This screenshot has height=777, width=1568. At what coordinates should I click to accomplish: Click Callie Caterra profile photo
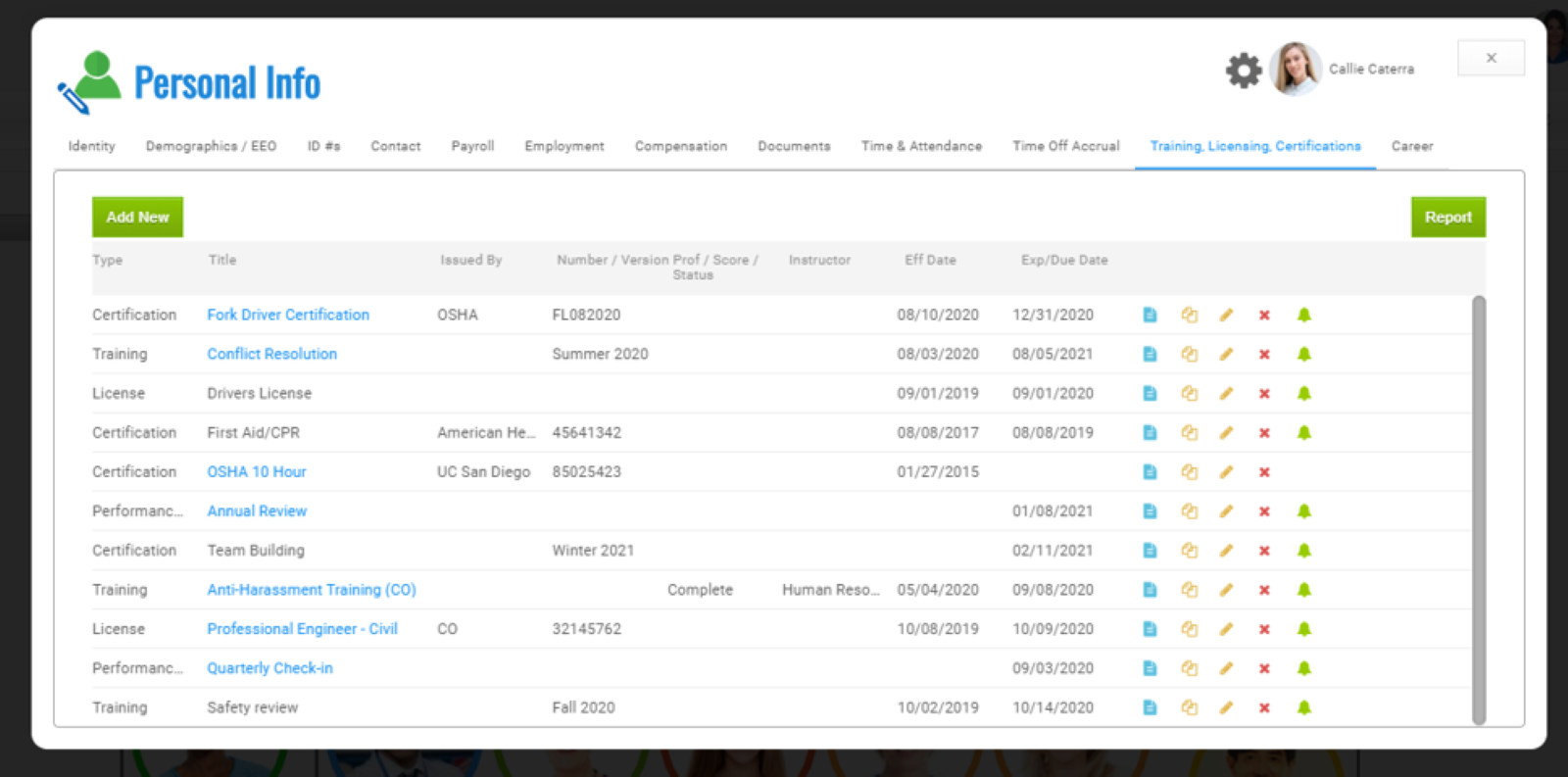pos(1296,69)
